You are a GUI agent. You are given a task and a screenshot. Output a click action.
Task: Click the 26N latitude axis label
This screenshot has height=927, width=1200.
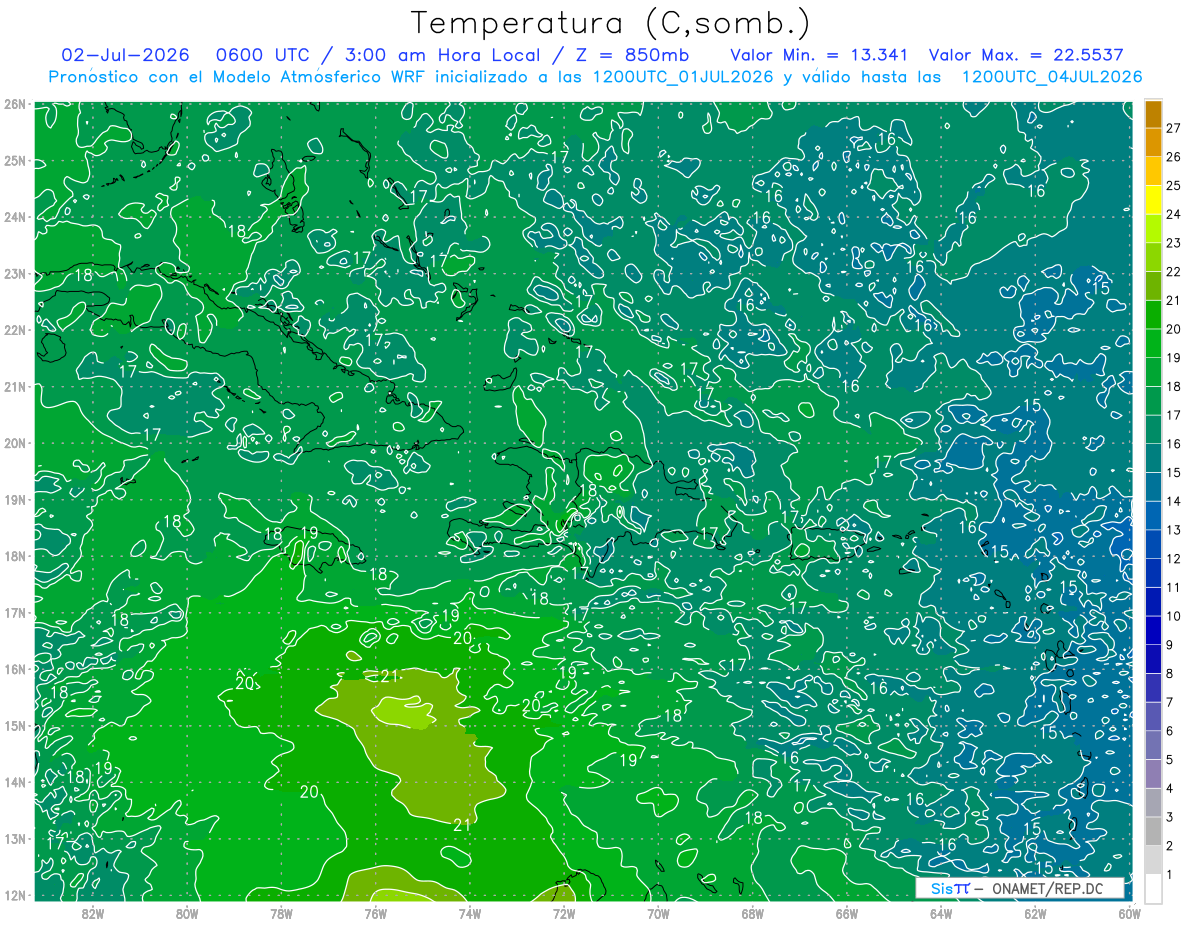click(x=15, y=104)
